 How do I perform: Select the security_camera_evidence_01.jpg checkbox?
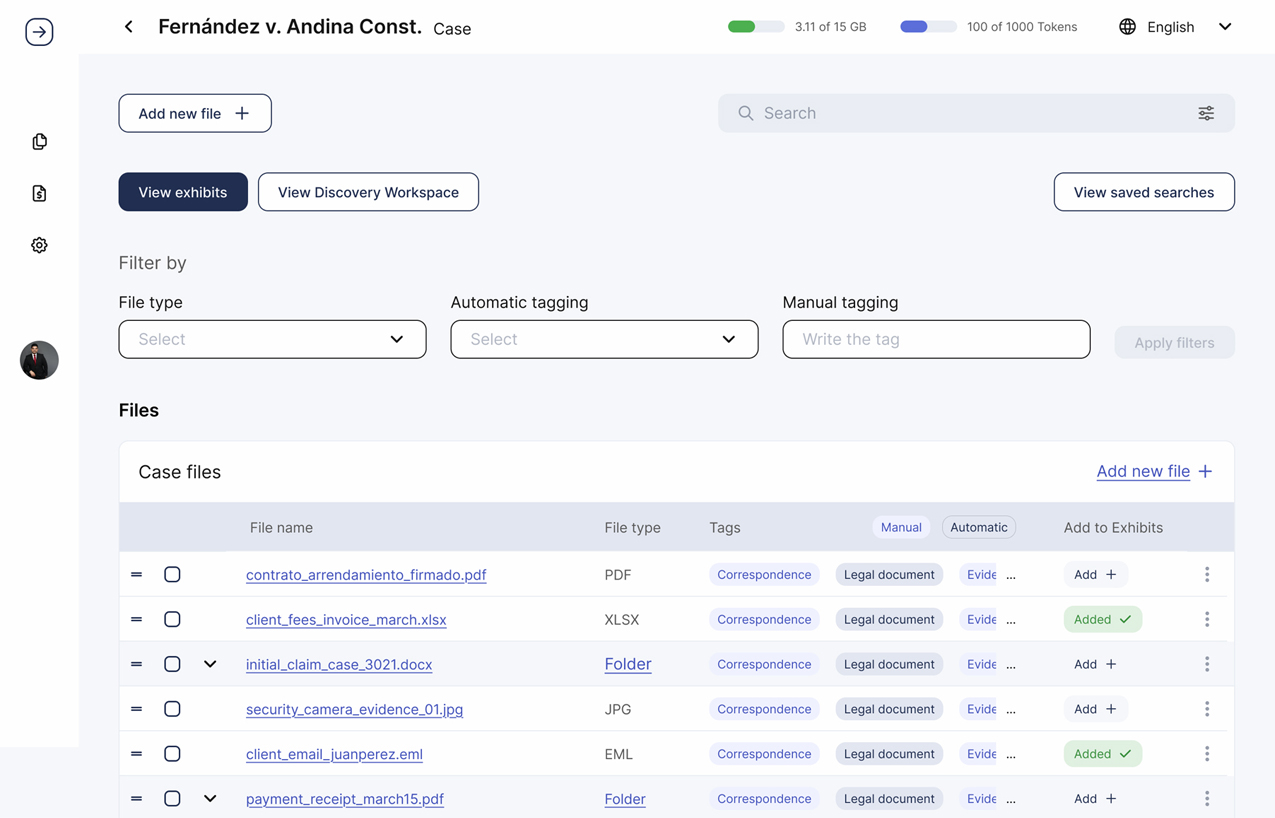tap(172, 709)
